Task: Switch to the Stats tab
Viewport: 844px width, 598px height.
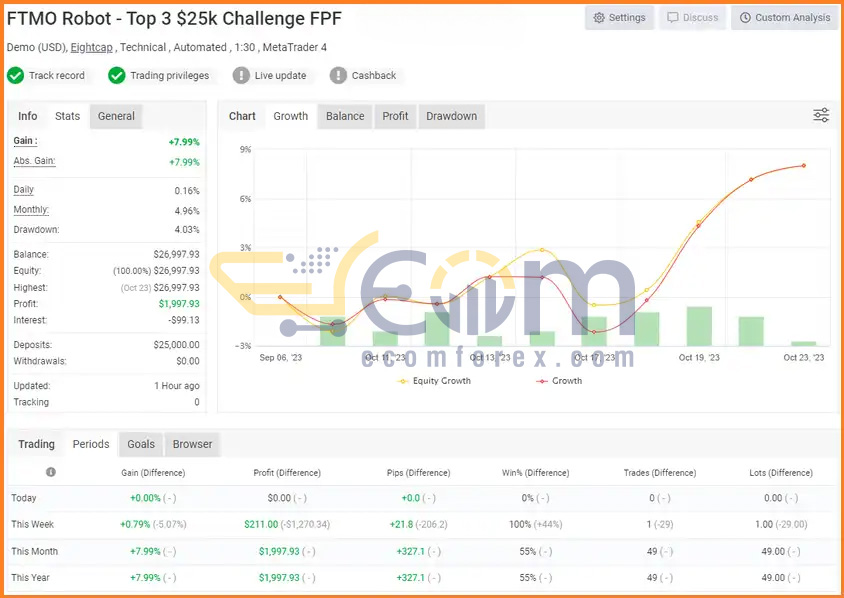Action: point(67,116)
